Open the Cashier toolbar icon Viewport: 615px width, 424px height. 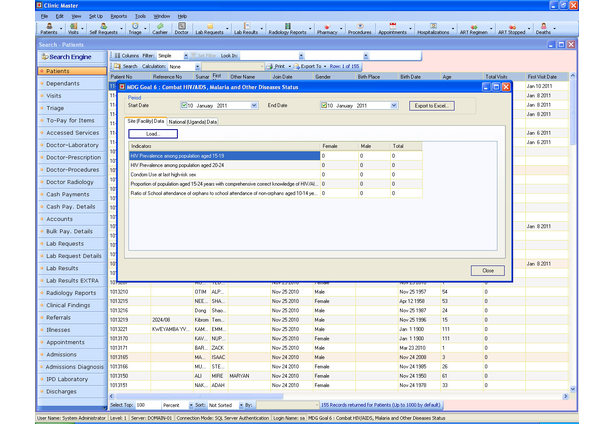[x=160, y=28]
